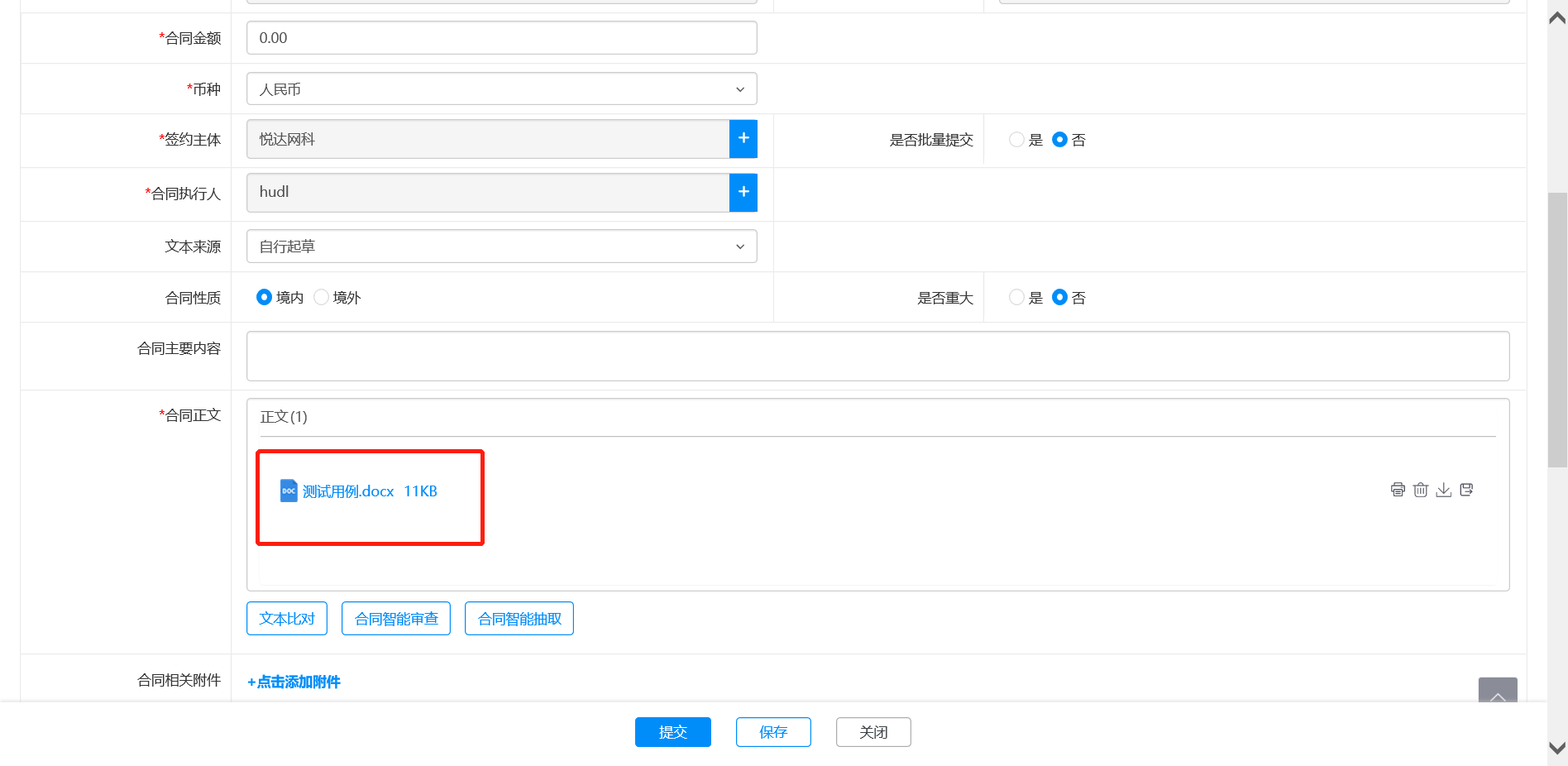
Task: Click the 文本比对 button
Action: coord(287,619)
